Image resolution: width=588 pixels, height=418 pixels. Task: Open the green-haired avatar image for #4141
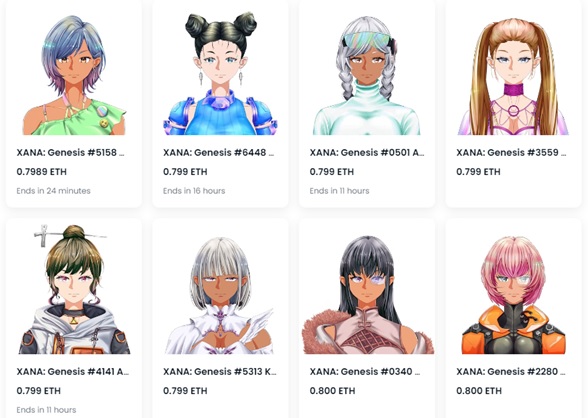[74, 289]
